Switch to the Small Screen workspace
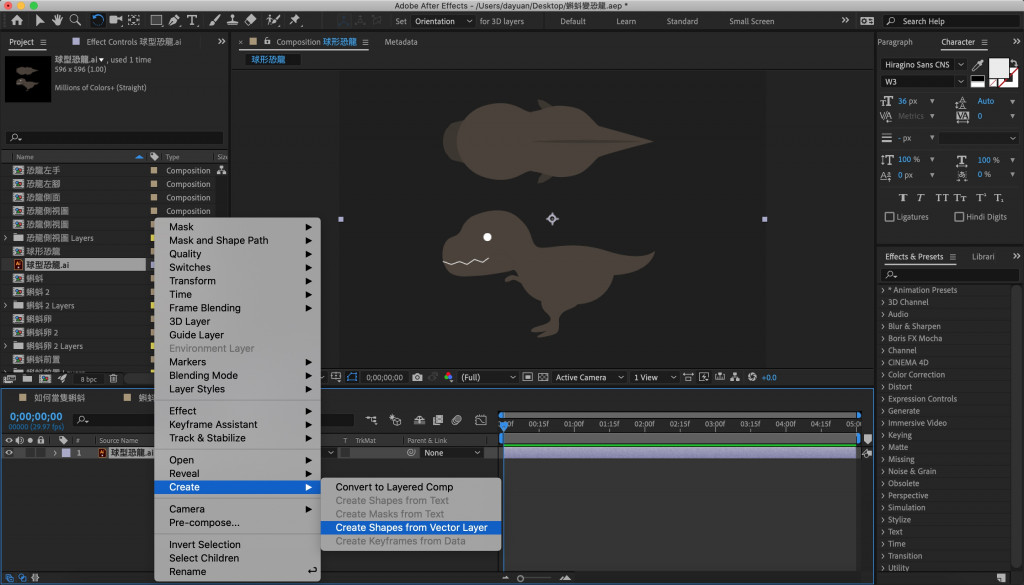 click(751, 21)
